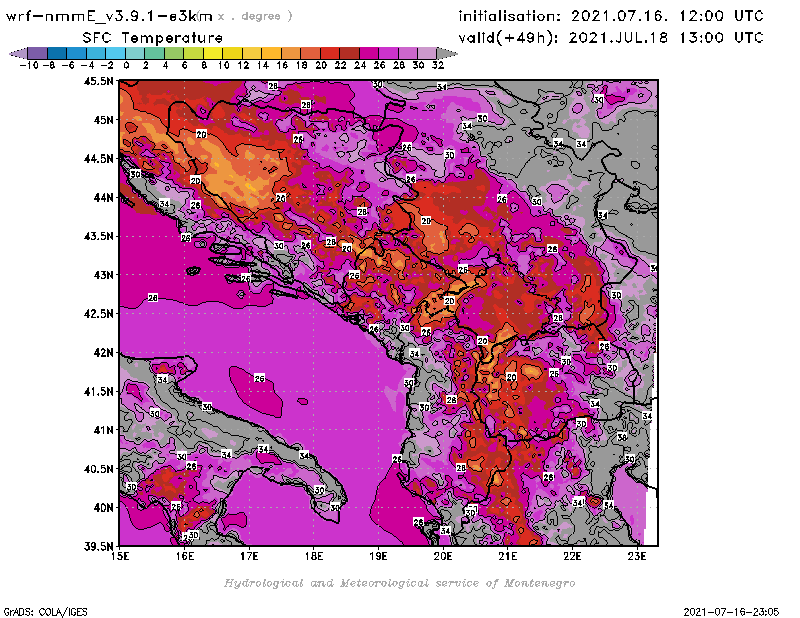Click the legend swatch between 26 and 28
Viewport: 800px width, 618px height.
click(388, 53)
